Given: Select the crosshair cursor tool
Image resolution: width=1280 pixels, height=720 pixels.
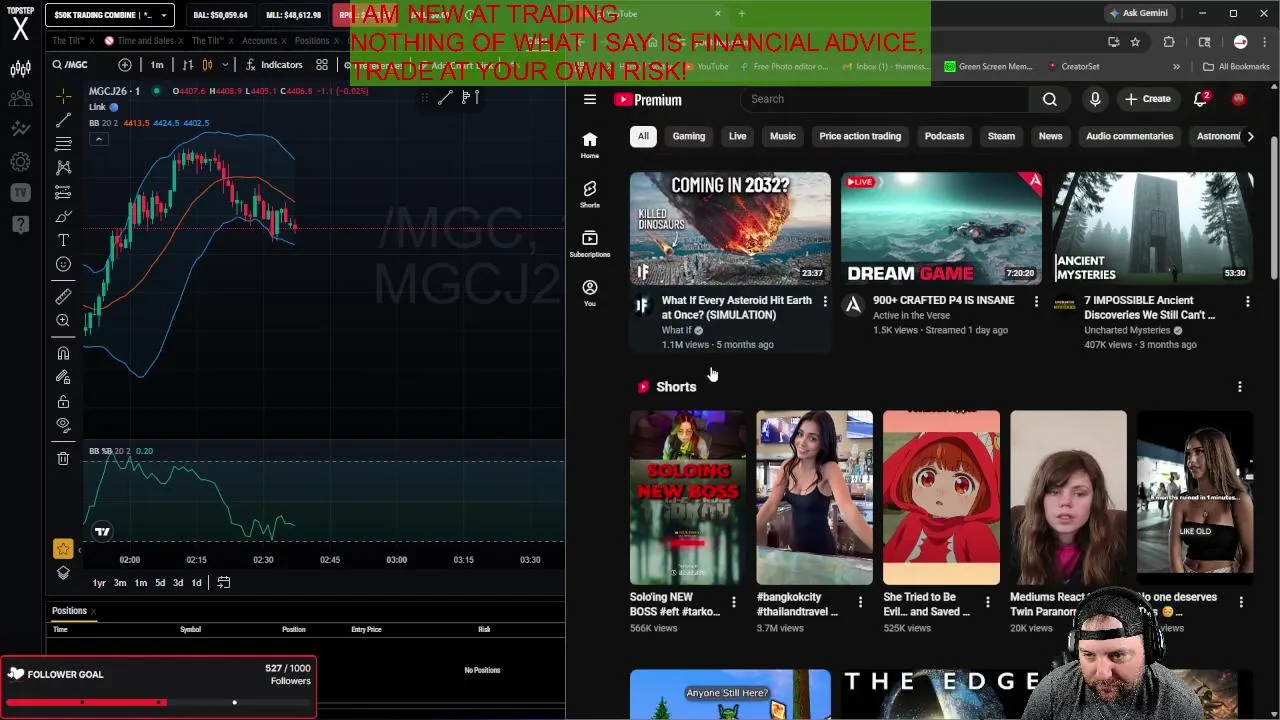Looking at the screenshot, I should pos(63,96).
